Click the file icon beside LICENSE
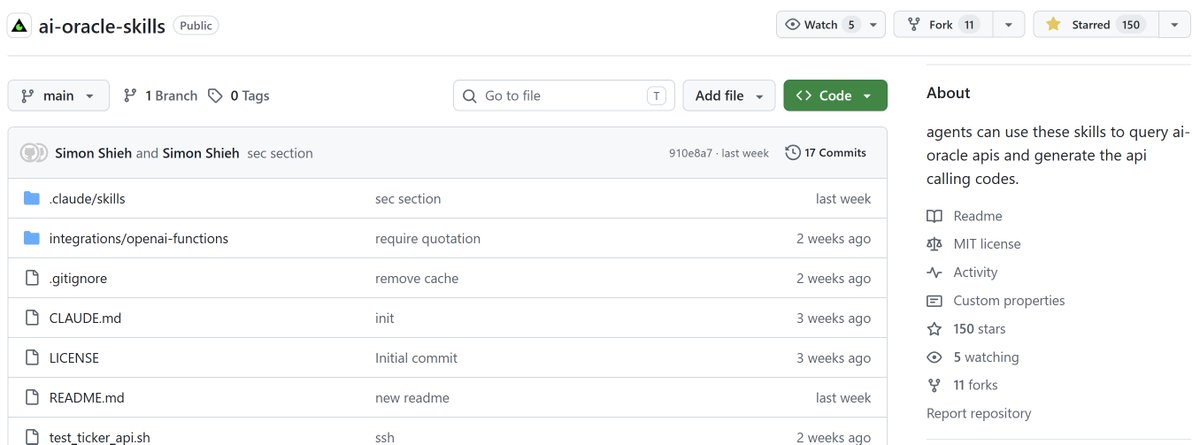 click(x=31, y=358)
